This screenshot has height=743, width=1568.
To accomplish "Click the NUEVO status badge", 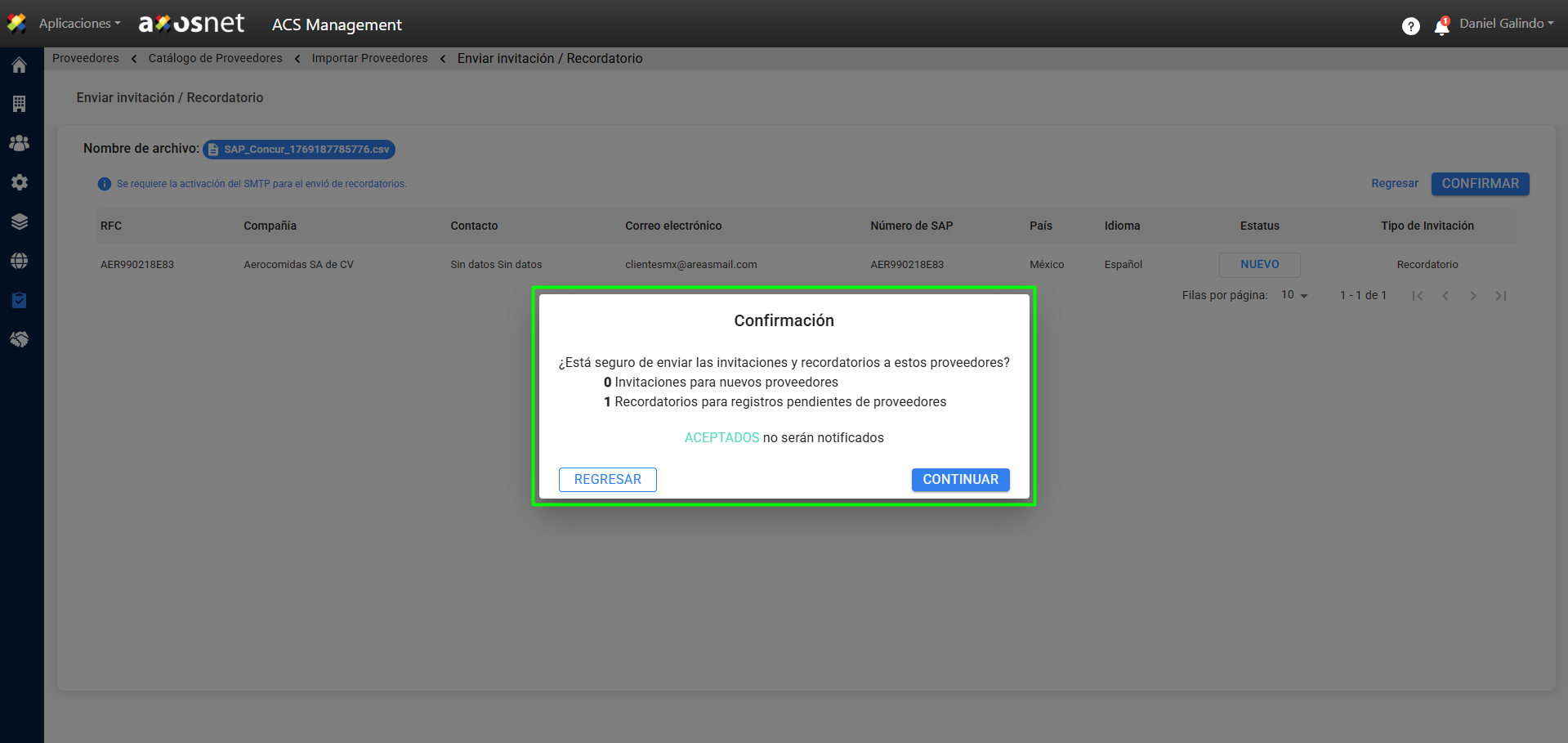I will pos(1259,265).
